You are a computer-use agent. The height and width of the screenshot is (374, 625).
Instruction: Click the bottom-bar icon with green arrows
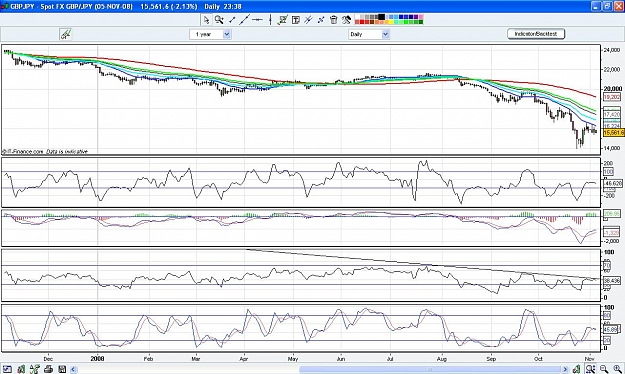click(35, 369)
